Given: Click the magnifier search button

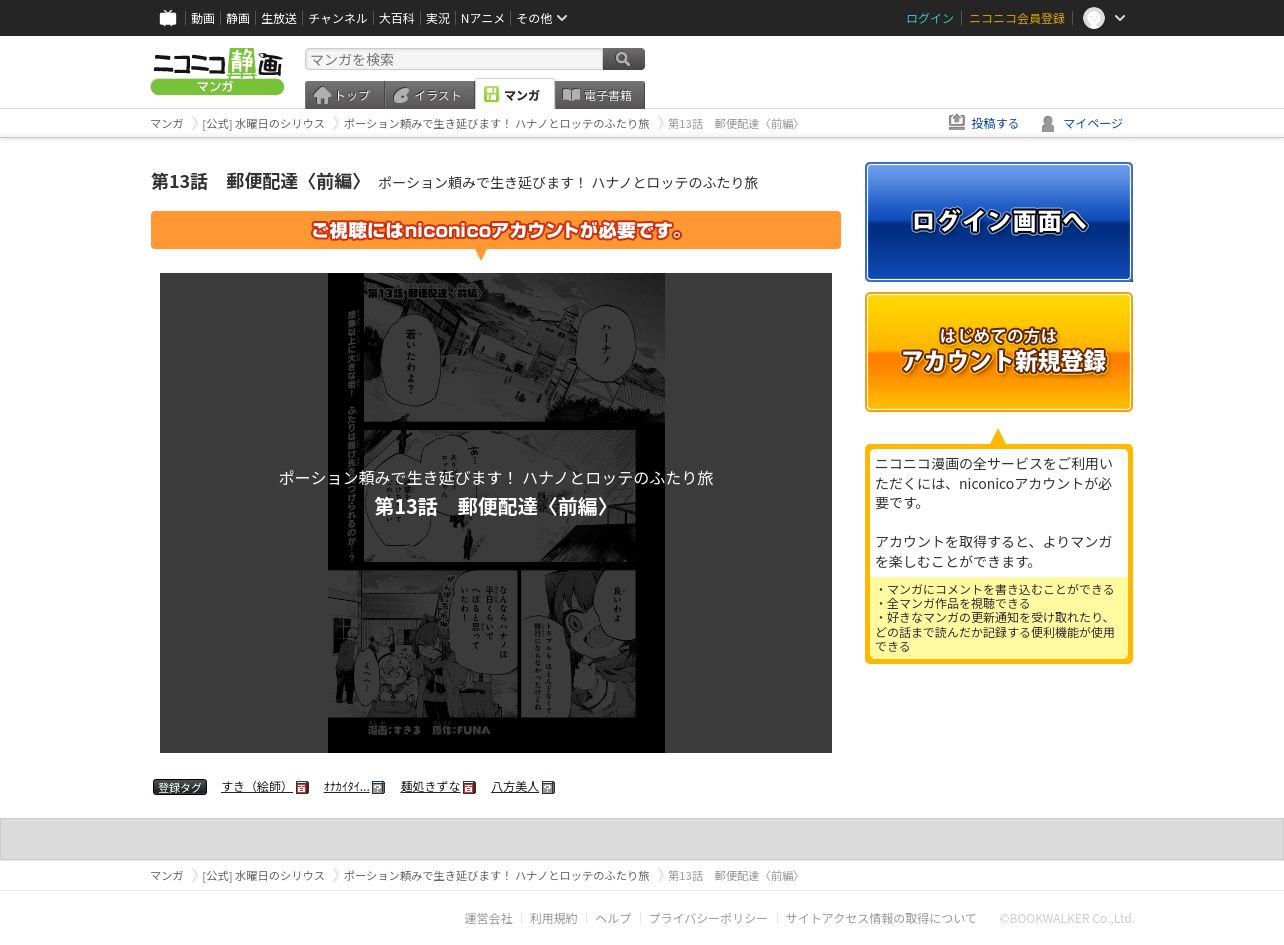Looking at the screenshot, I should click(624, 59).
